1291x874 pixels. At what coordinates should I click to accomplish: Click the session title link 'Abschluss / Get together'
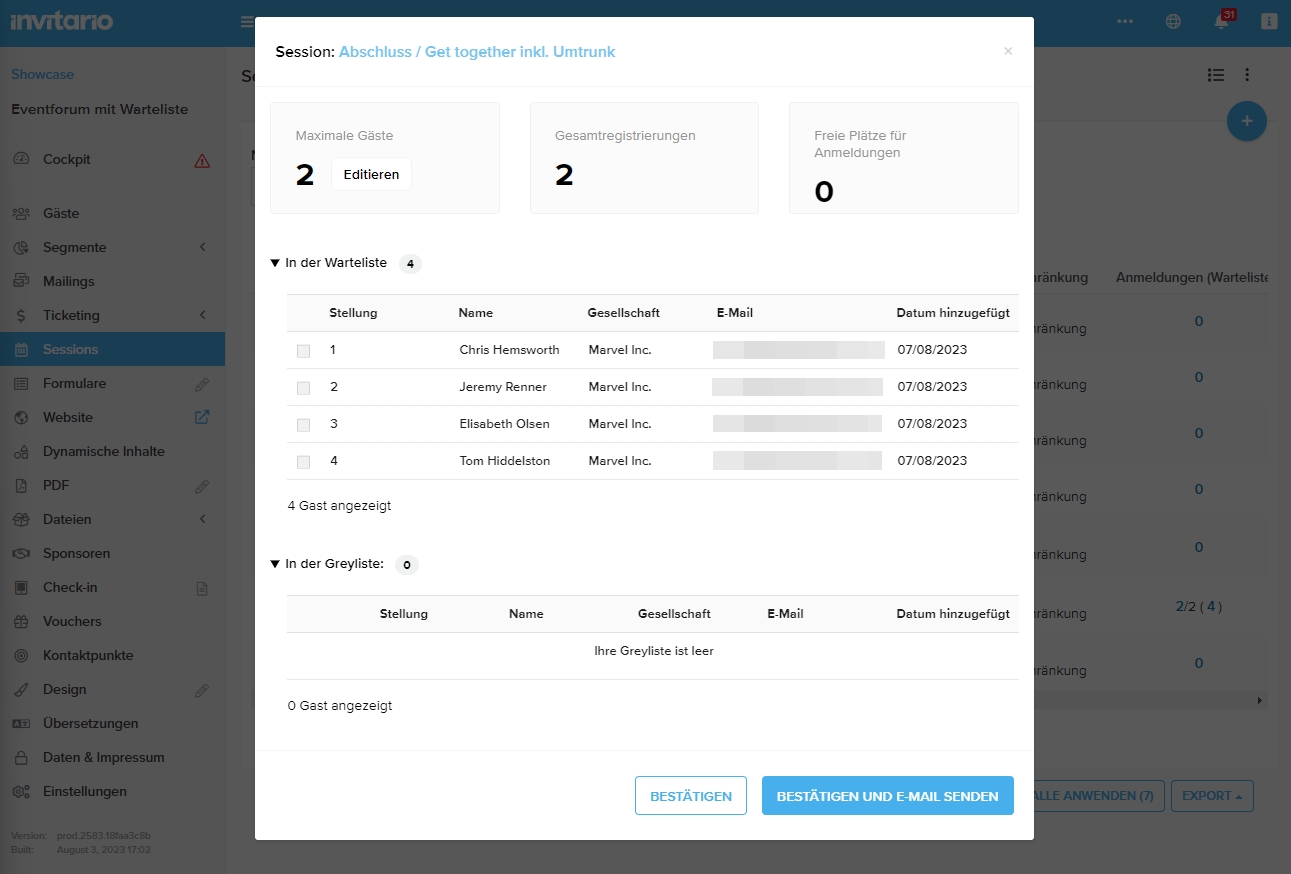477,52
